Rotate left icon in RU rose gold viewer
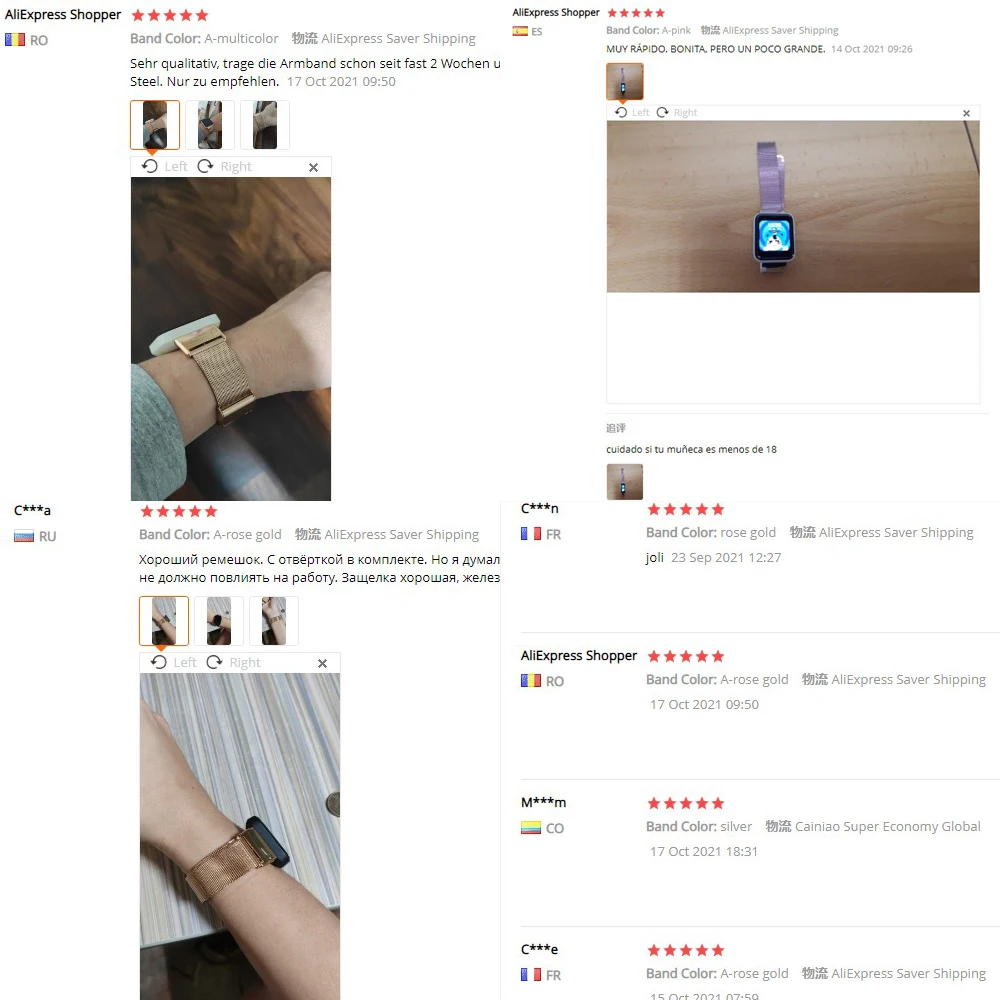Viewport: 1000px width, 1000px height. coord(159,663)
